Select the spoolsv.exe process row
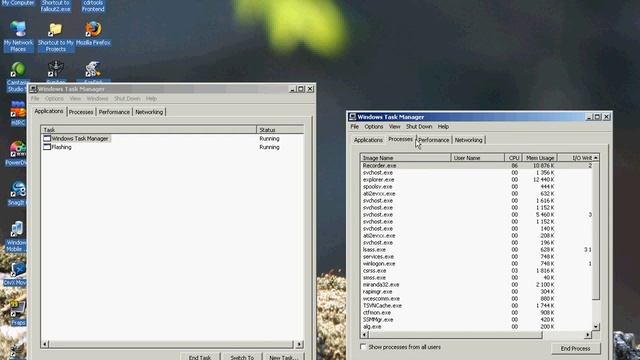 click(476, 187)
